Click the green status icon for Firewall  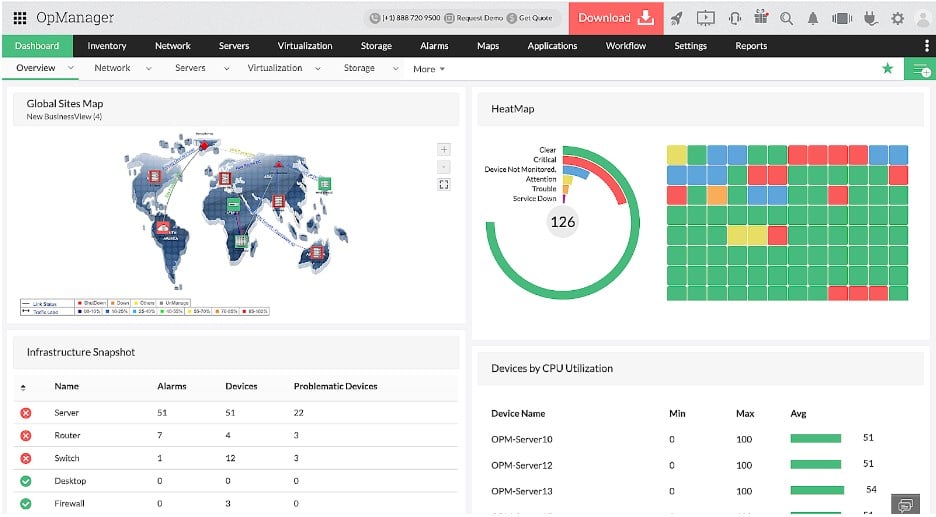pos(26,504)
